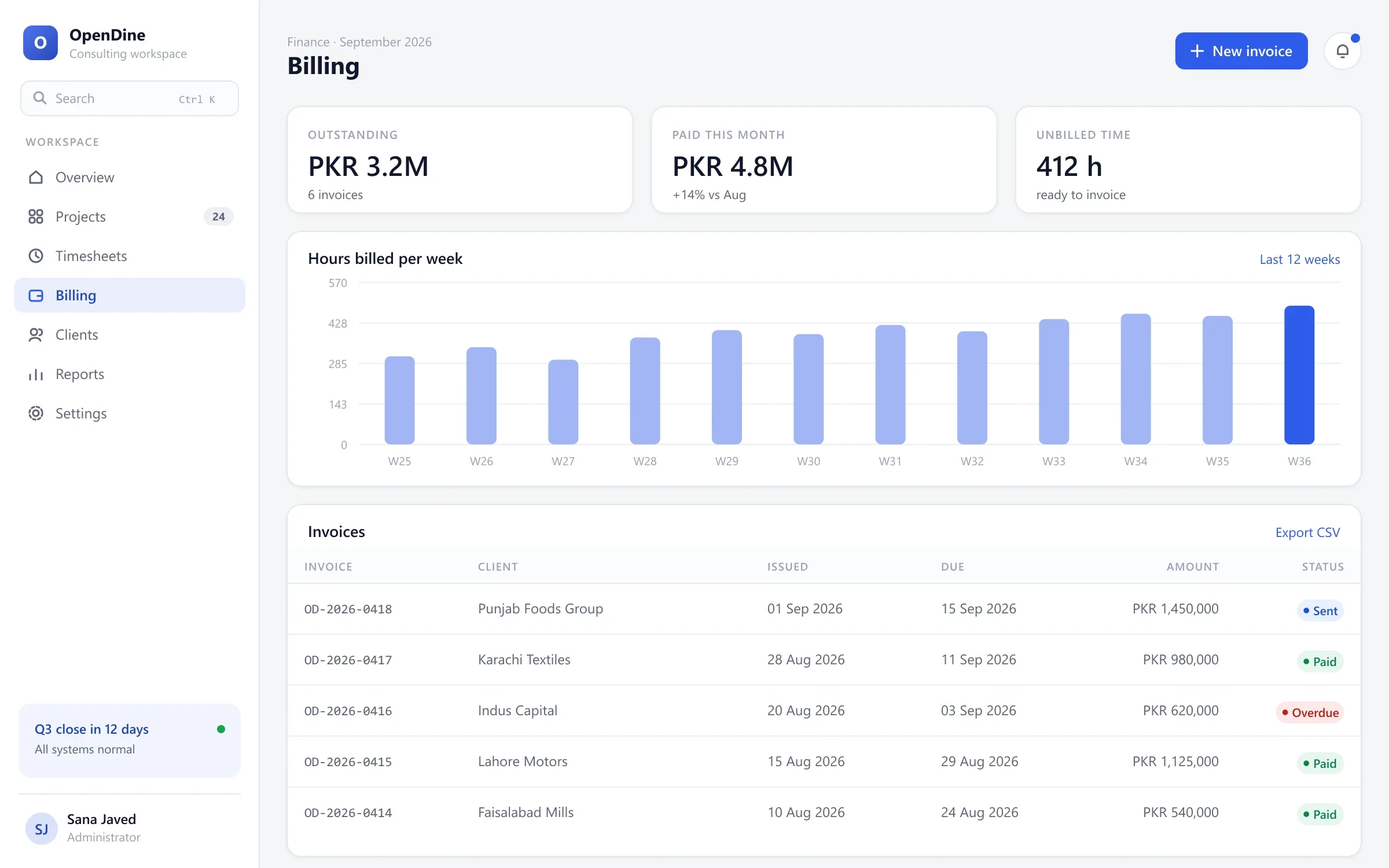Select the W29 bar in the chart
Screen dimensions: 1389x868
[x=727, y=387]
